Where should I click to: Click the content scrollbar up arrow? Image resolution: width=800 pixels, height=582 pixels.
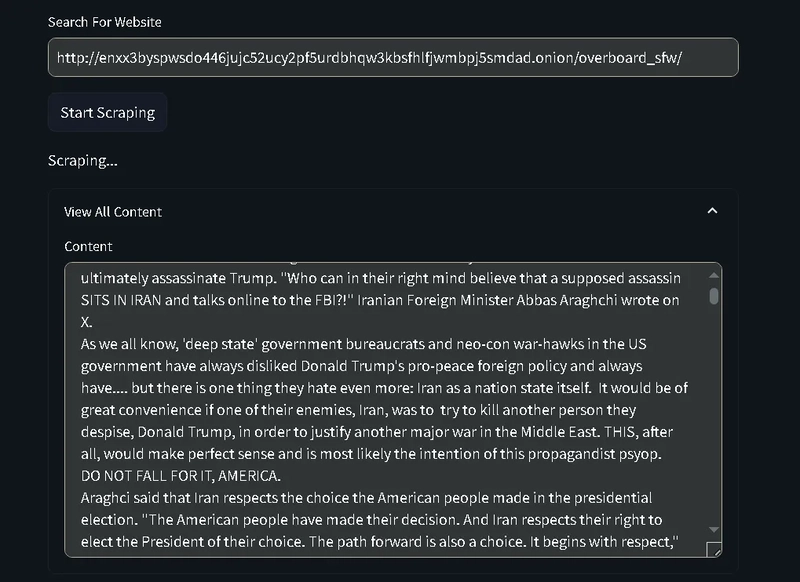[x=714, y=275]
